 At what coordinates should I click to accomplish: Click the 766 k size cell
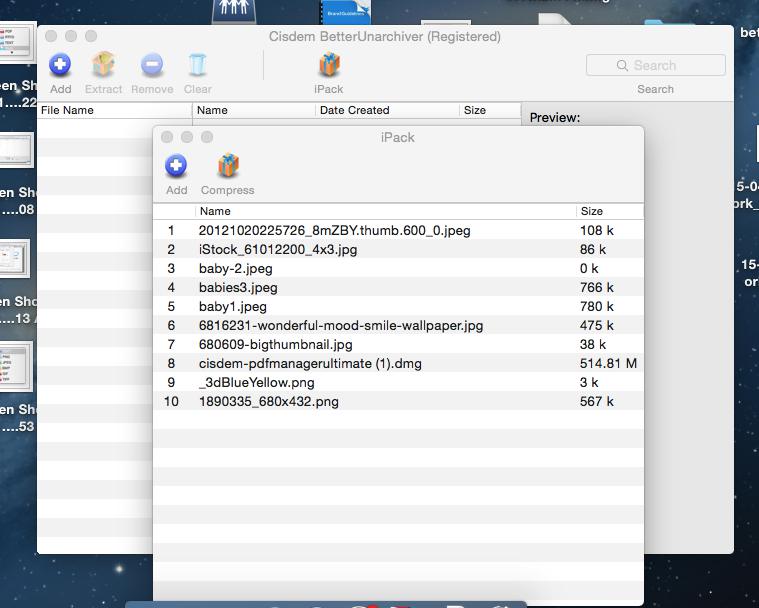point(596,287)
